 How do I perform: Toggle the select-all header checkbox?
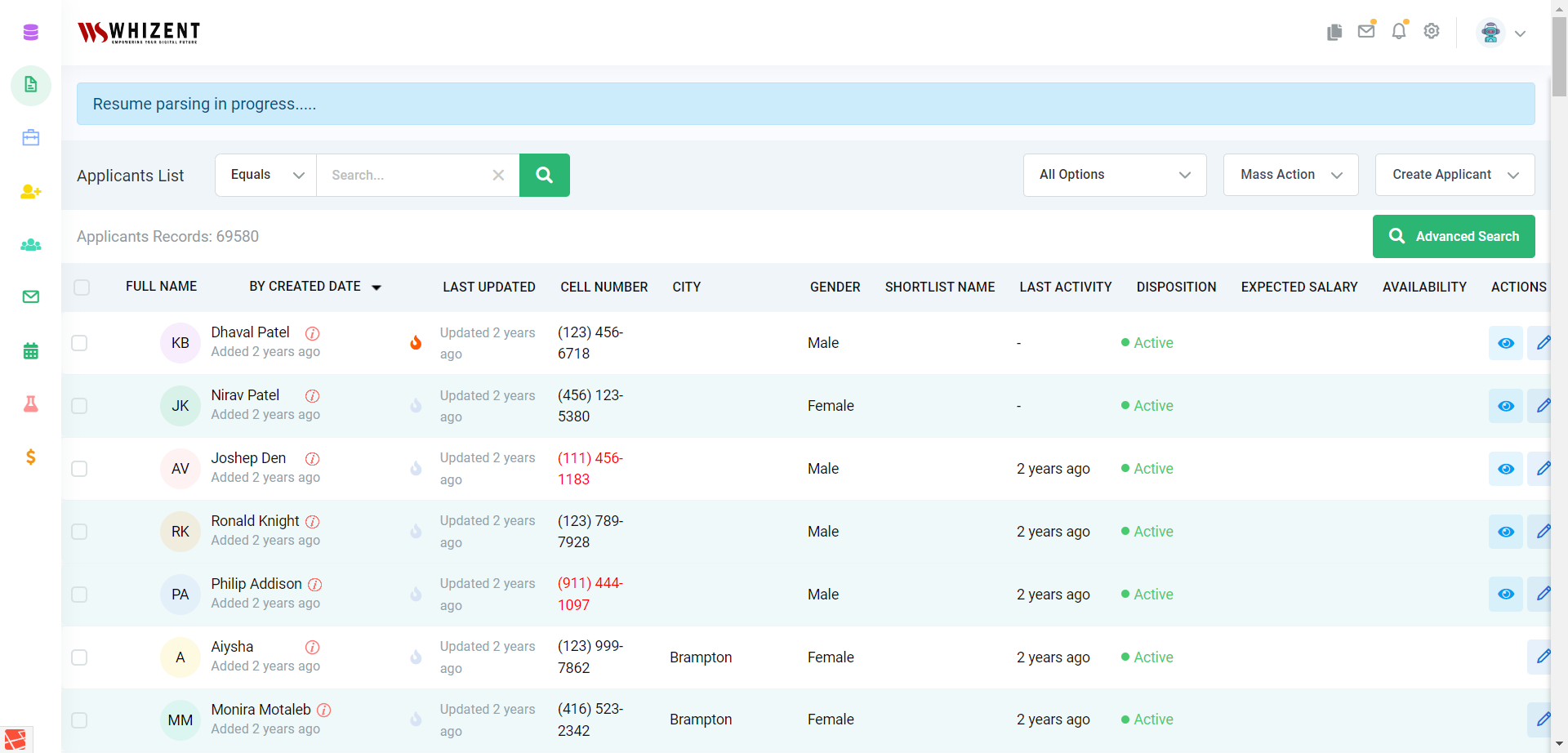(82, 287)
